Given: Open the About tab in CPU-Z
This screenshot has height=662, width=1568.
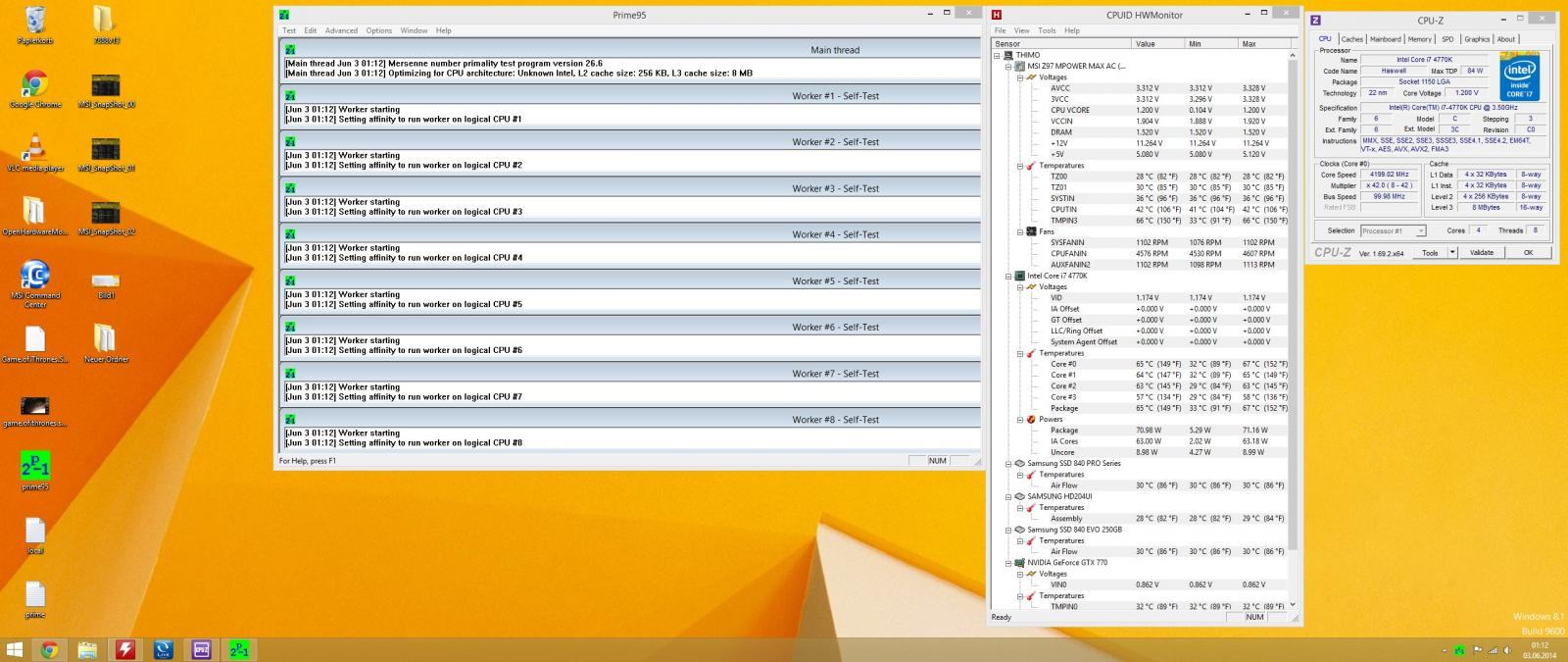Looking at the screenshot, I should (x=1505, y=39).
